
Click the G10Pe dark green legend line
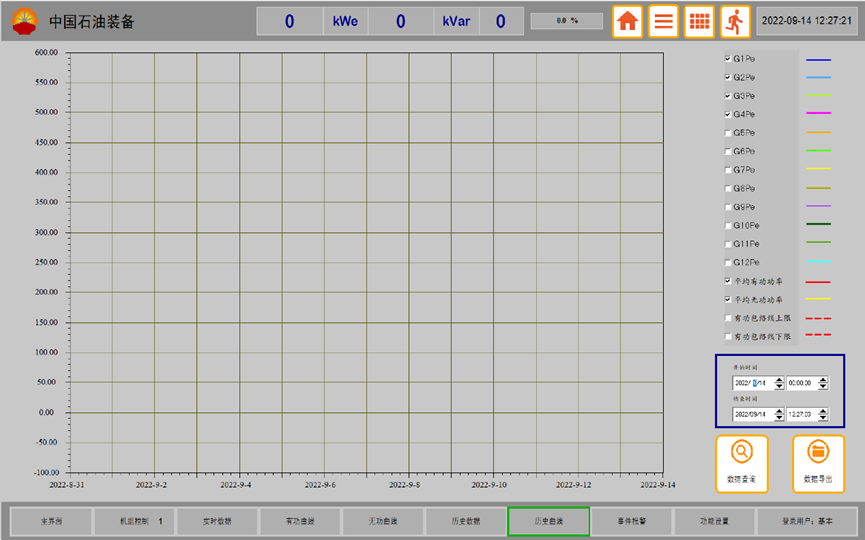click(818, 224)
